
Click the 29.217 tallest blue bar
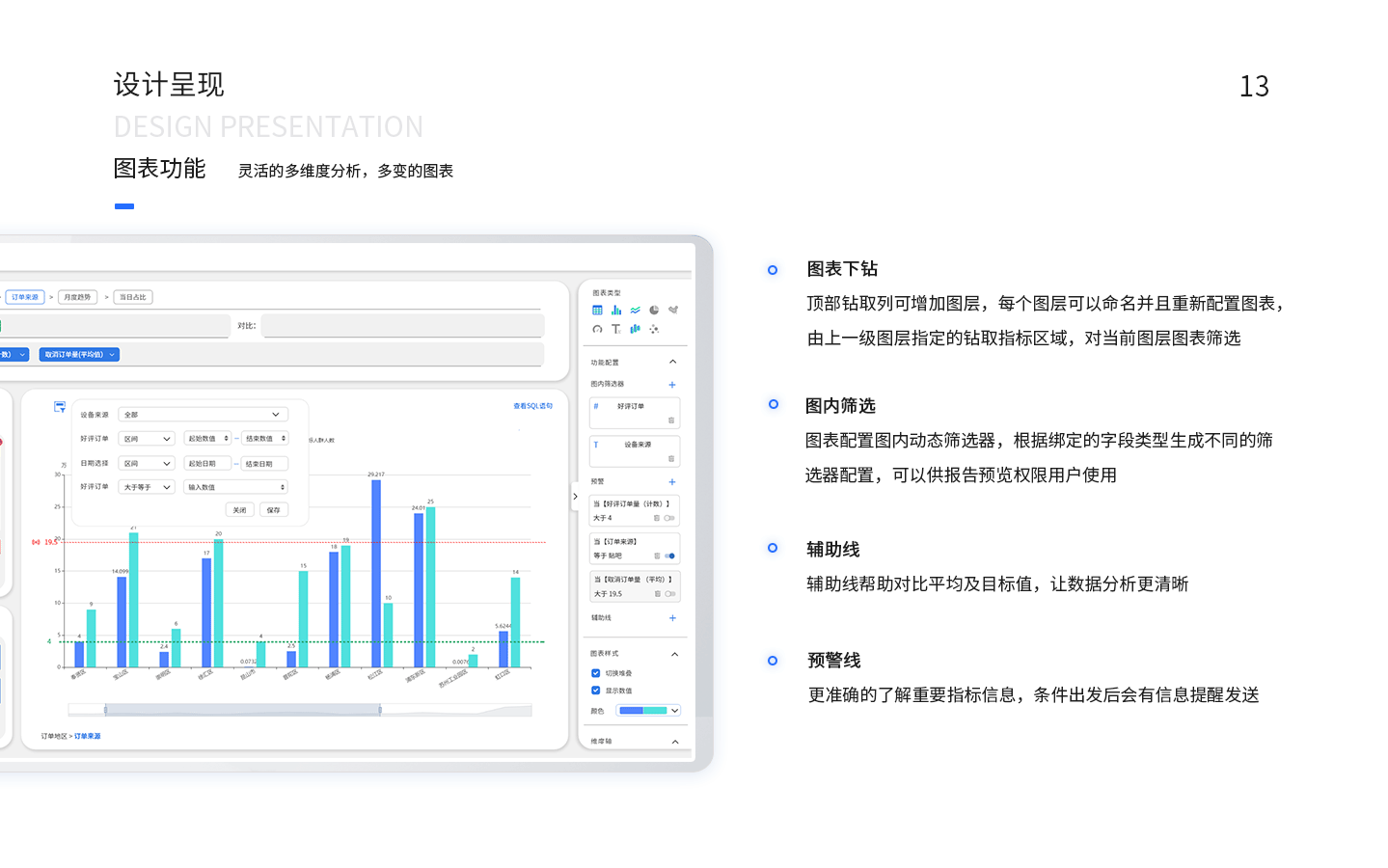pos(376,573)
